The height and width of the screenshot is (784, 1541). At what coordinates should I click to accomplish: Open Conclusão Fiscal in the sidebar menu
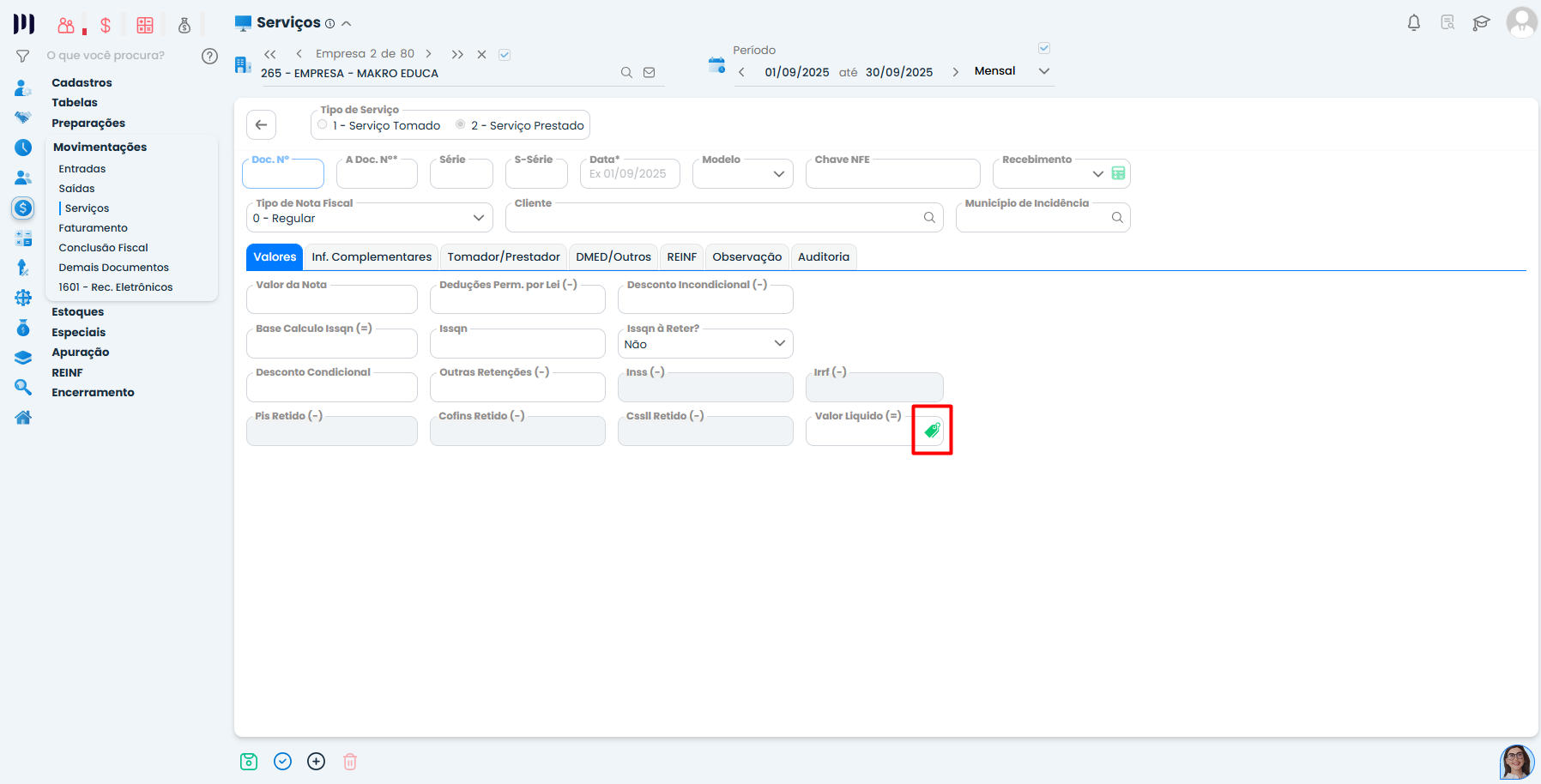tap(103, 248)
